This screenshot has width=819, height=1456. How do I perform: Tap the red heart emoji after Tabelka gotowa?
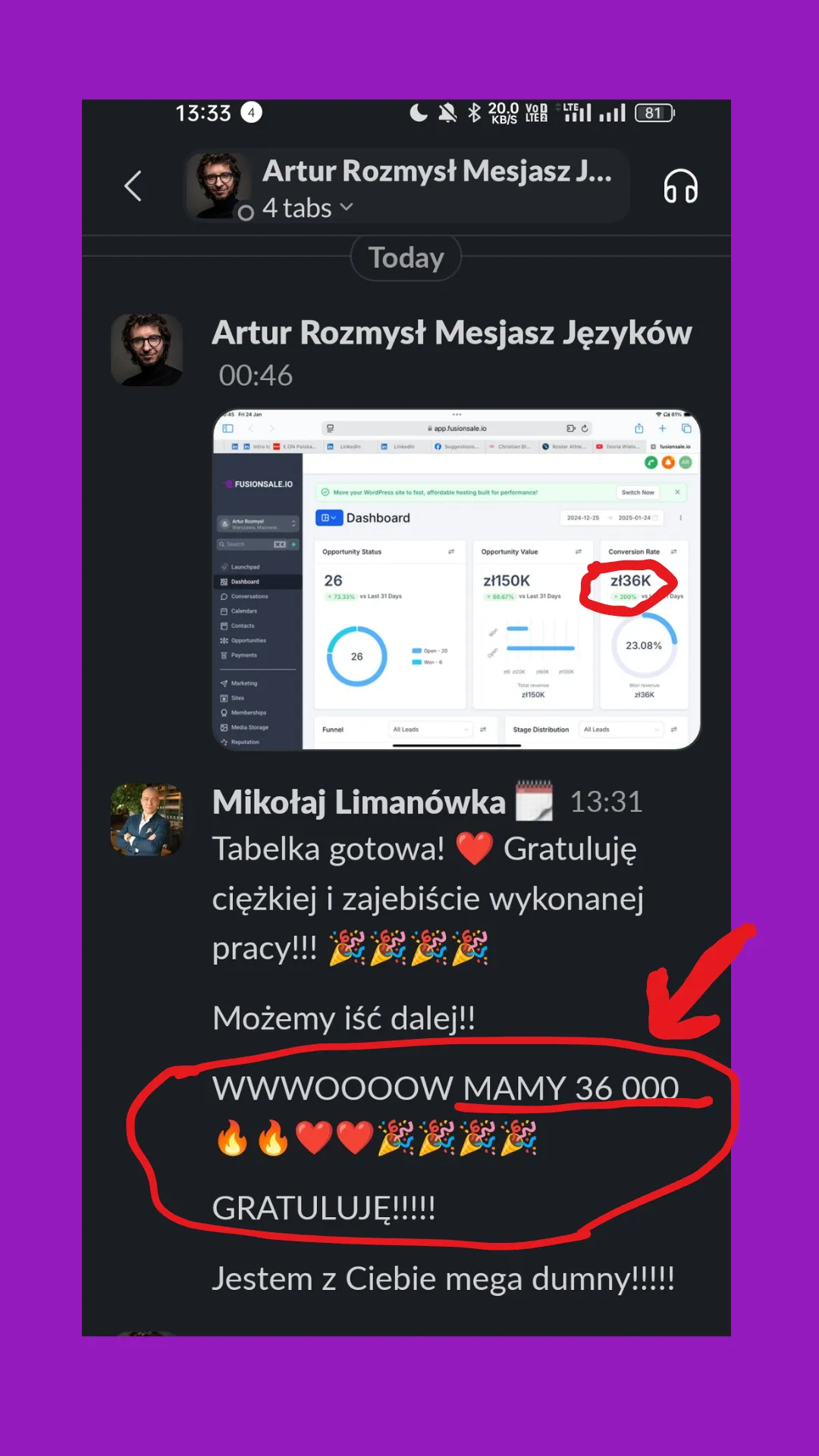(x=475, y=849)
